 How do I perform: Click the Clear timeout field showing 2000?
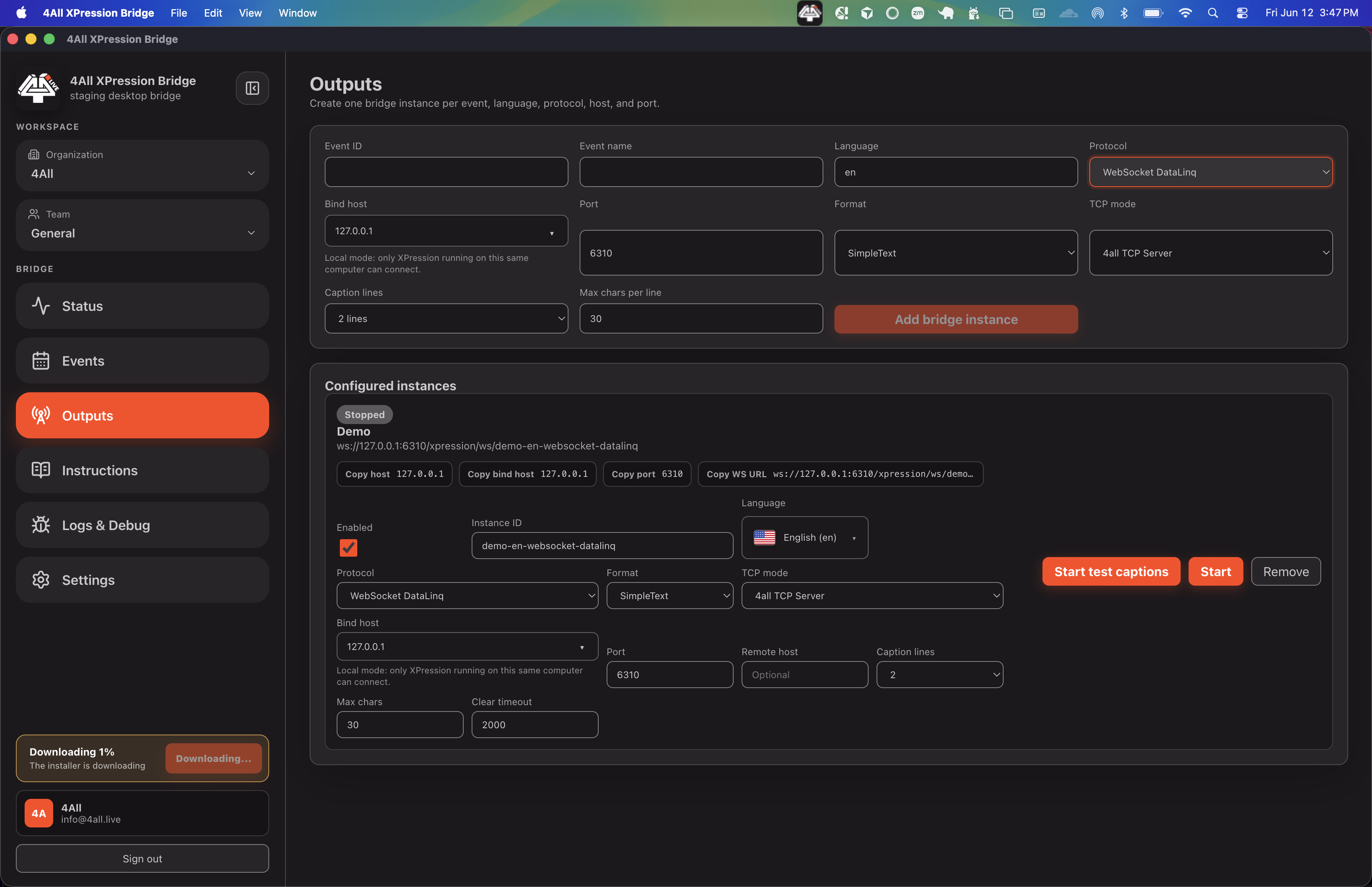pos(535,725)
